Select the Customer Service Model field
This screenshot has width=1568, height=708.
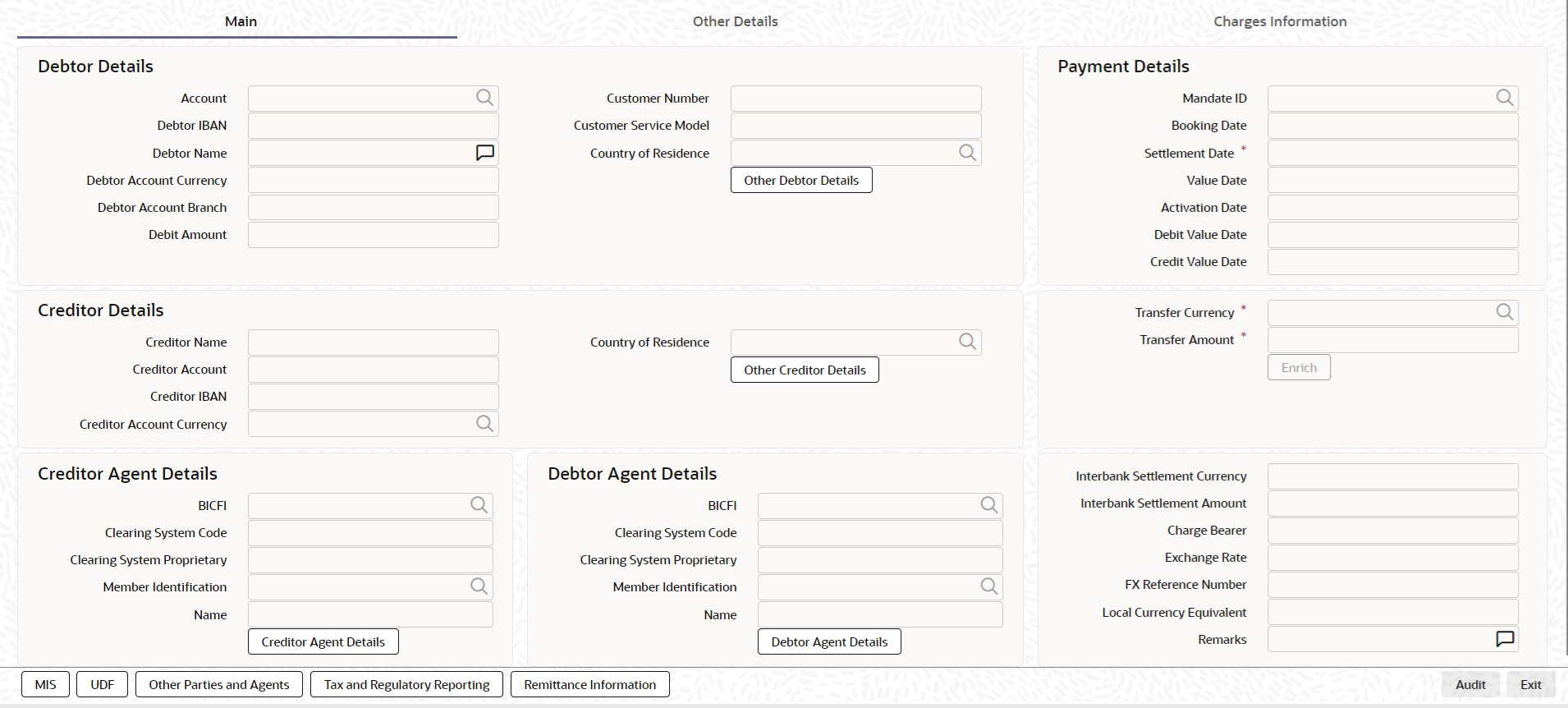click(856, 126)
